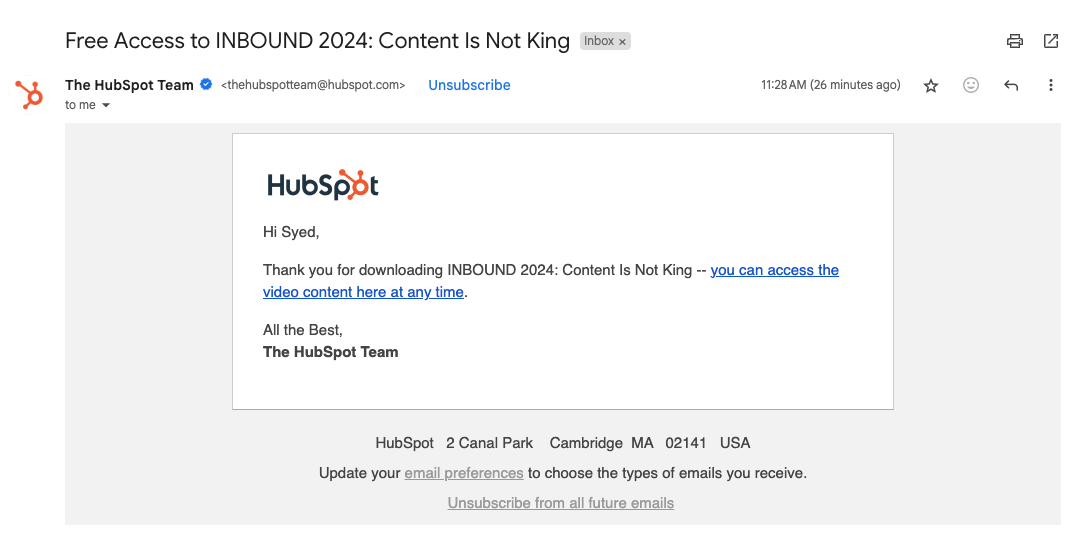Remove the Inbox label with the x
The width and height of the screenshot is (1077, 542).
(622, 42)
